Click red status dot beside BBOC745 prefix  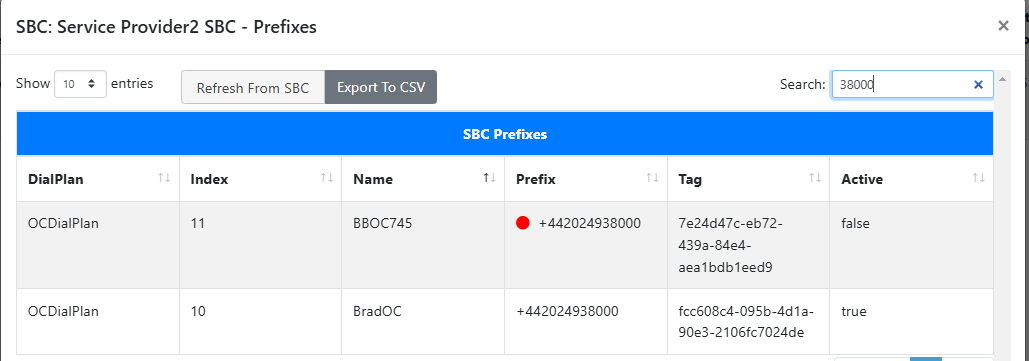point(523,223)
